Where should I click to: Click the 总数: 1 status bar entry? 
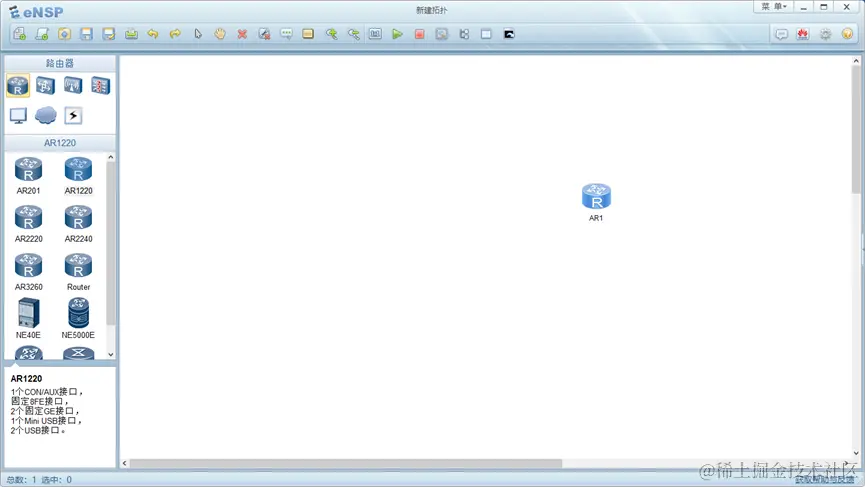click(22, 480)
